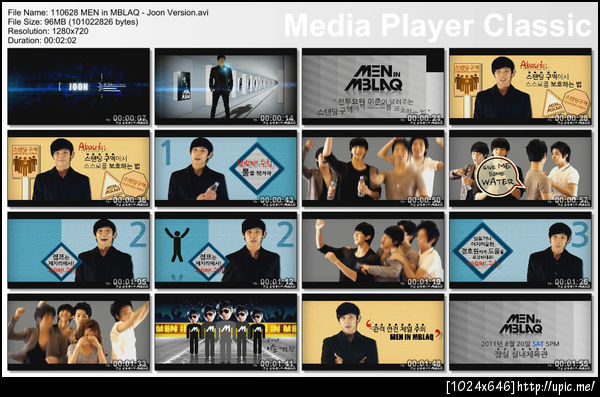Click the 'Resolution: 1280x720' text
The image size is (600, 397).
coord(48,31)
